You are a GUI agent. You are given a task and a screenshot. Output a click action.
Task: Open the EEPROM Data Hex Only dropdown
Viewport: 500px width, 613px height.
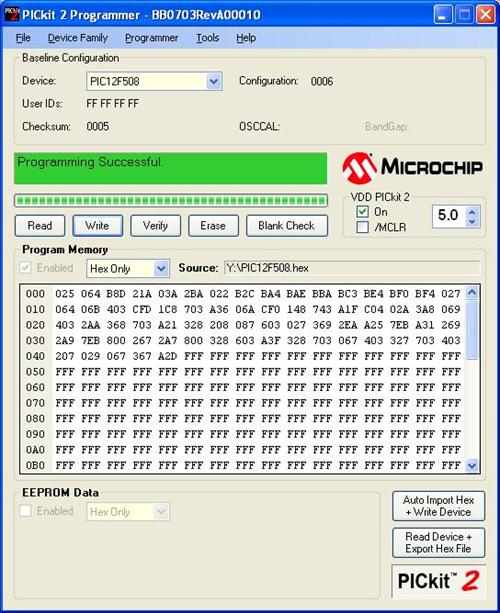(x=128, y=511)
